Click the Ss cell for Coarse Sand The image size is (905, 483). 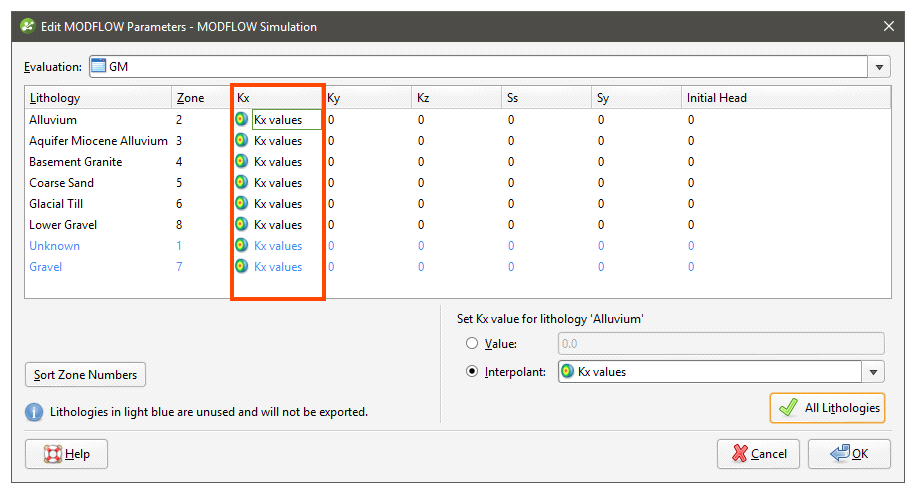547,183
